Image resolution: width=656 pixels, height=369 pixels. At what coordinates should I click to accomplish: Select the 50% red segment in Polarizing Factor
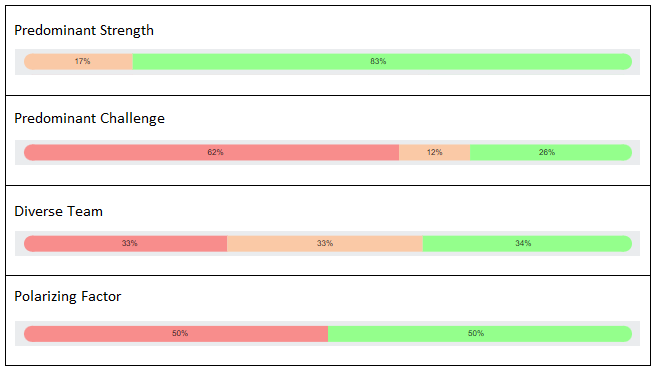point(176,334)
